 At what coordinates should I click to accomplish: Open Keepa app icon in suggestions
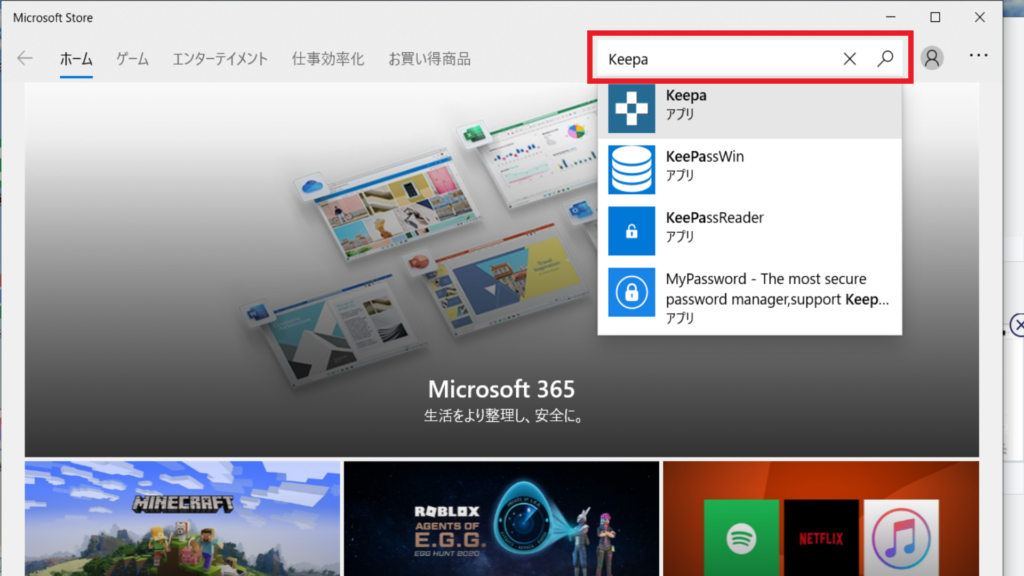point(632,108)
